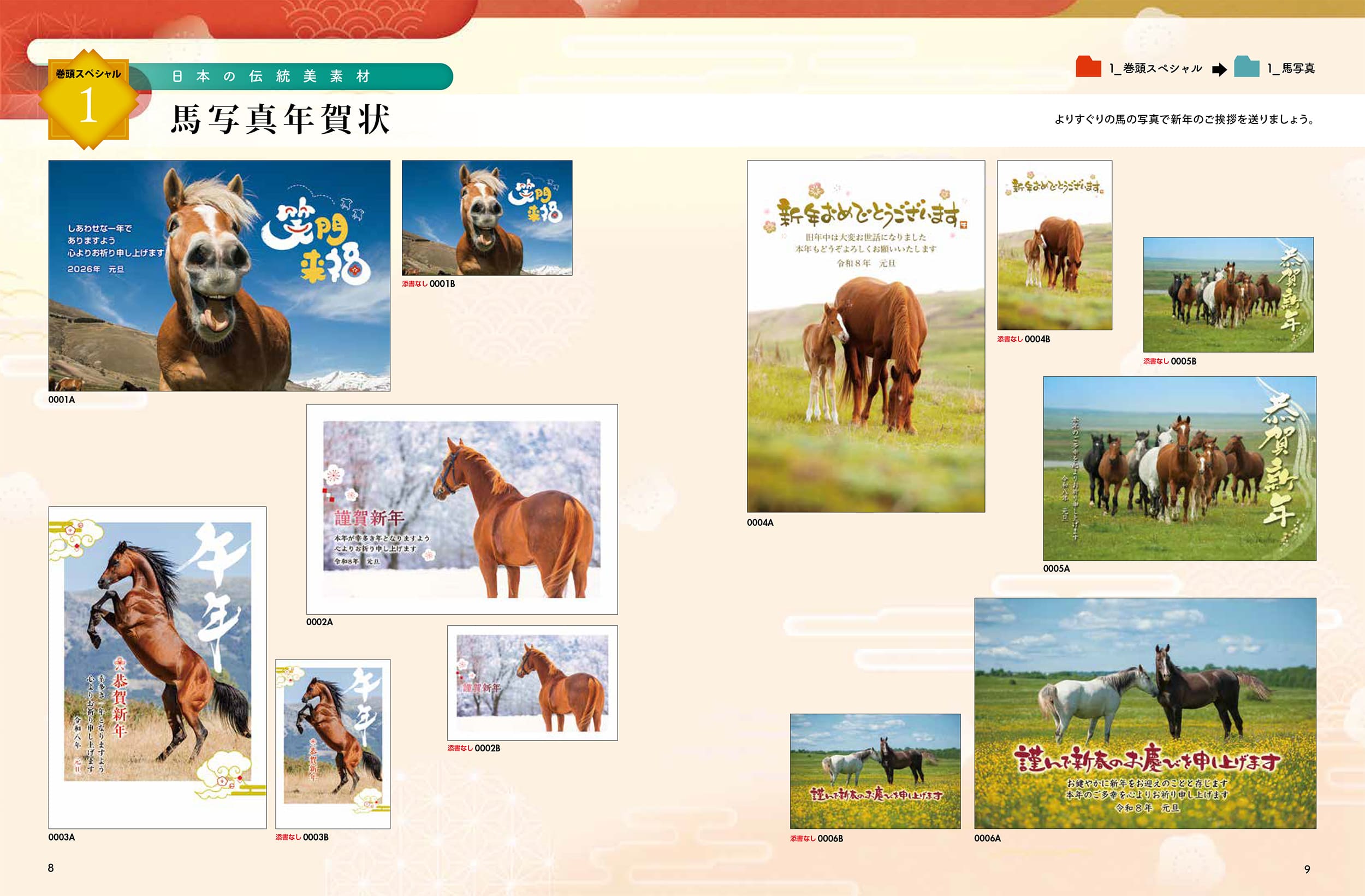Select the small snowy horse 0002B
Image resolution: width=1365 pixels, height=896 pixels.
(532, 683)
